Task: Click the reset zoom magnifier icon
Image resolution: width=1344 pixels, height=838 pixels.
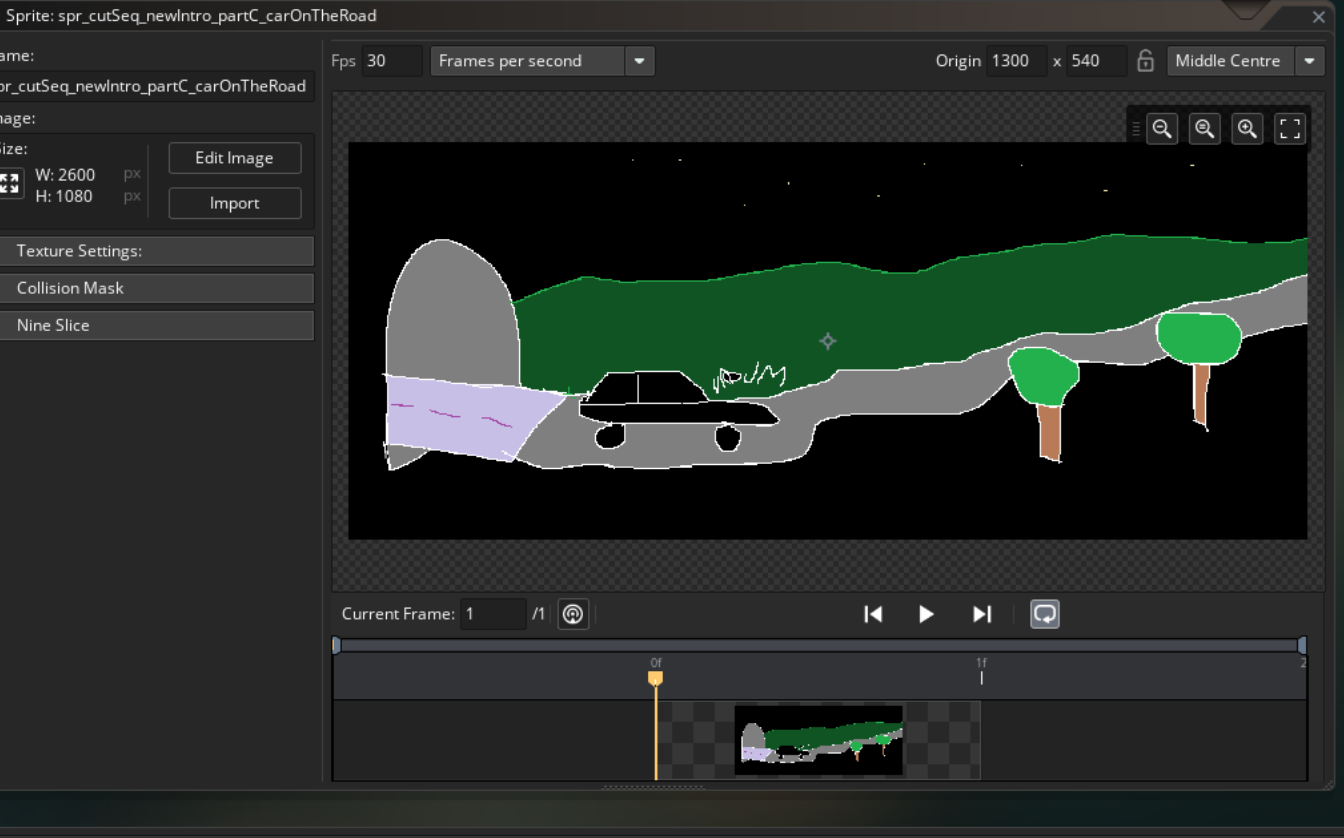Action: [1205, 129]
